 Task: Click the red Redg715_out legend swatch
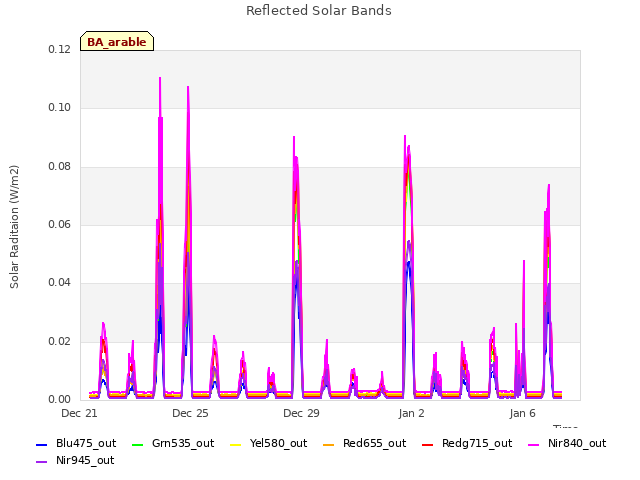(427, 444)
